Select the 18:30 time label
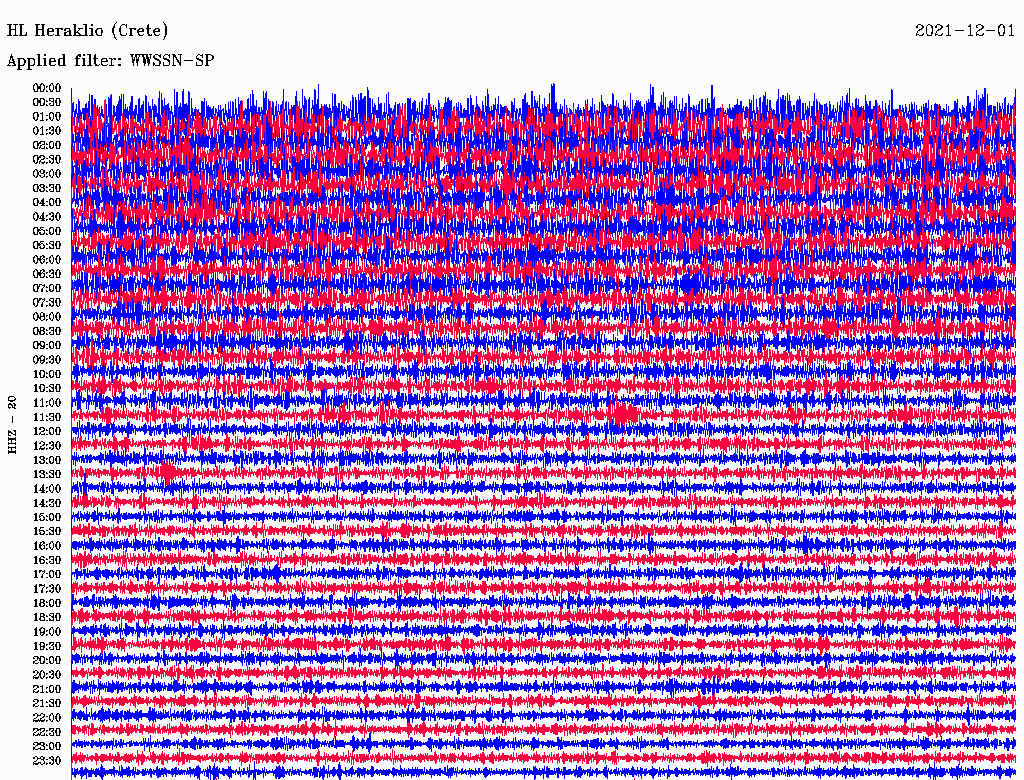 (46, 617)
